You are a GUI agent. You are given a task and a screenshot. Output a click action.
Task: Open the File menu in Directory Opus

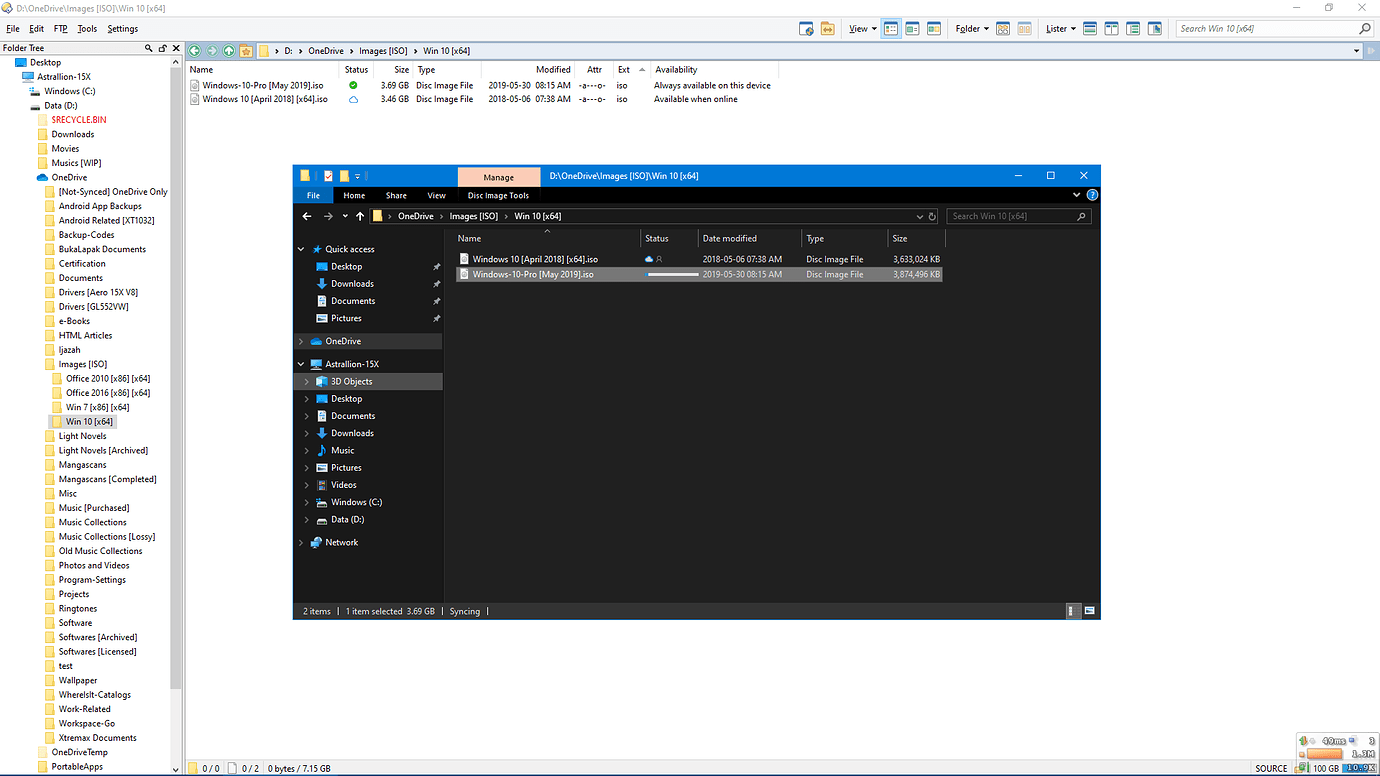13,29
